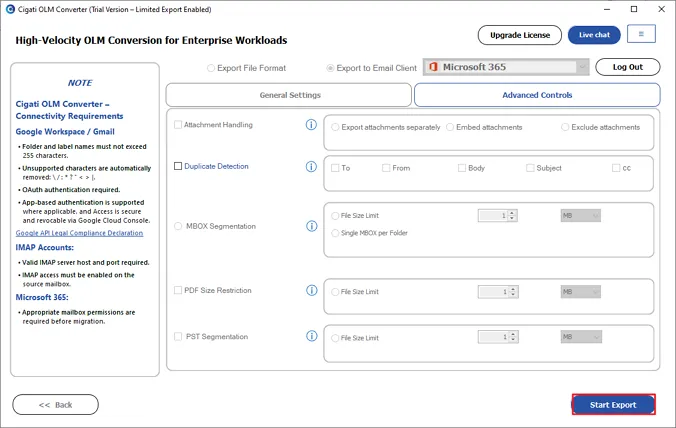Increase the PST Segmentation file size stepper
676x428 pixels.
pyautogui.click(x=513, y=334)
